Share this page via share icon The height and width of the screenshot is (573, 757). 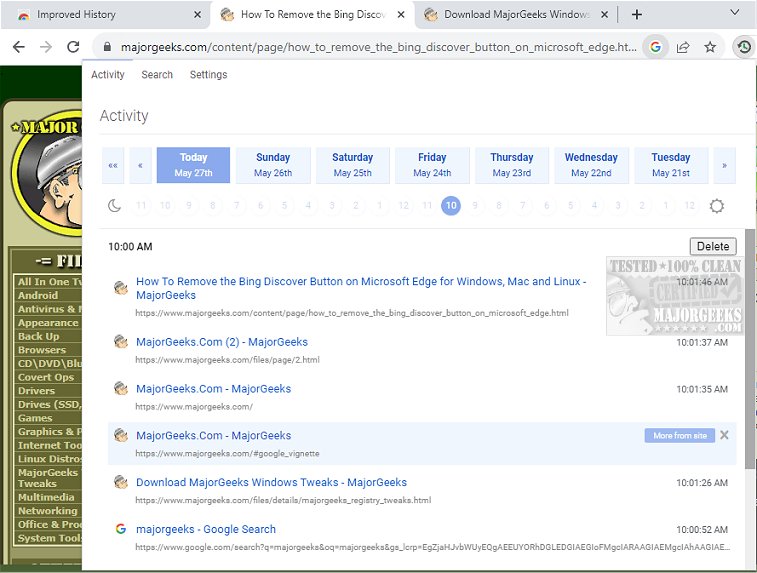(683, 47)
